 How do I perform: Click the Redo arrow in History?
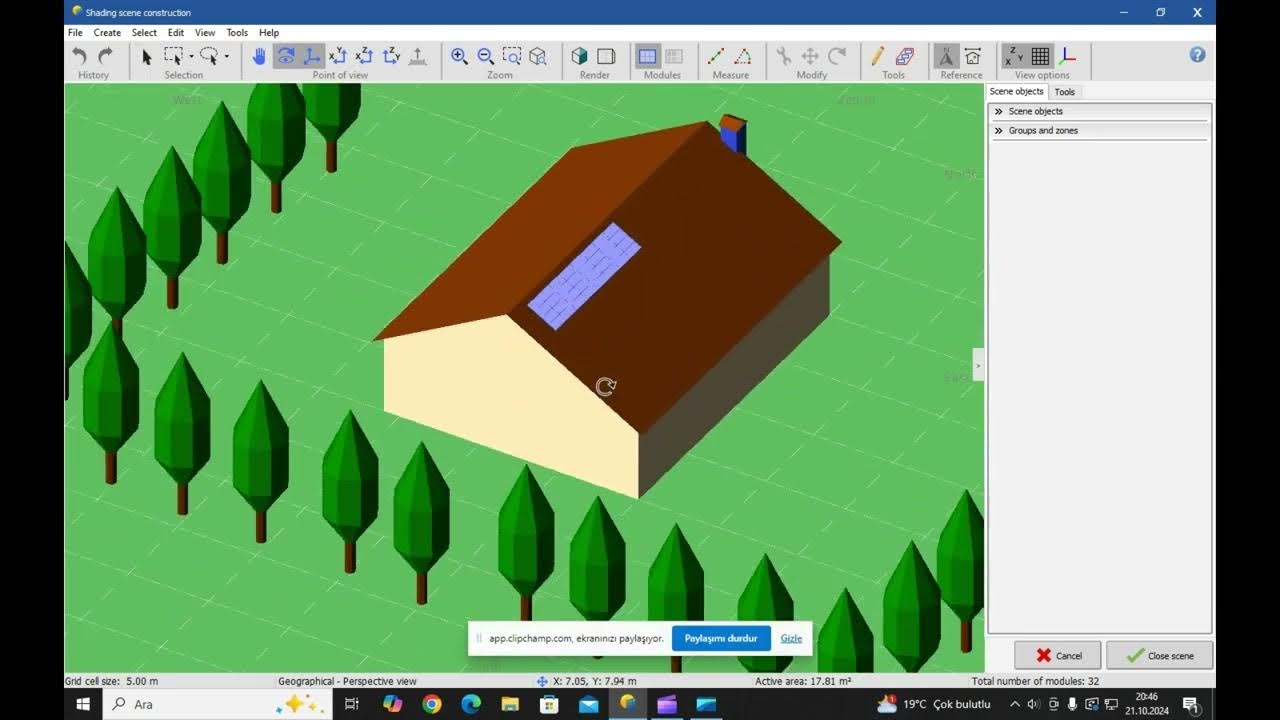point(106,57)
